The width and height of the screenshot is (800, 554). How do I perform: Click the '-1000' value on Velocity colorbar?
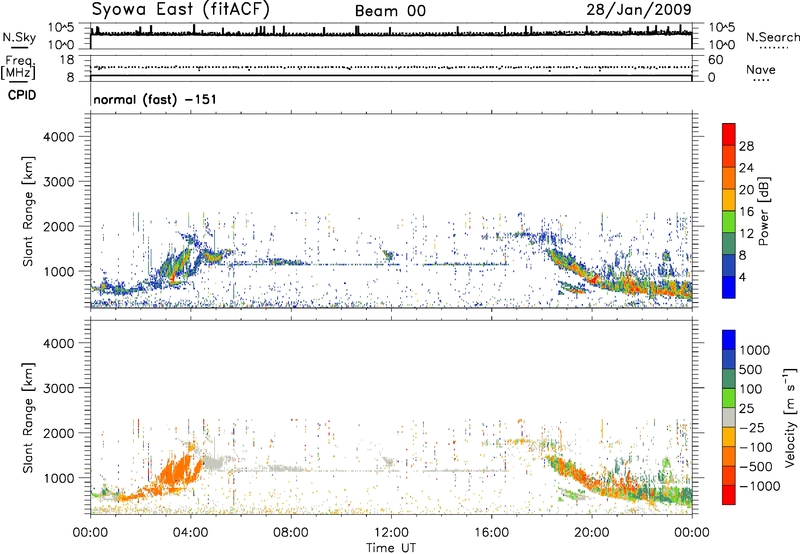760,486
